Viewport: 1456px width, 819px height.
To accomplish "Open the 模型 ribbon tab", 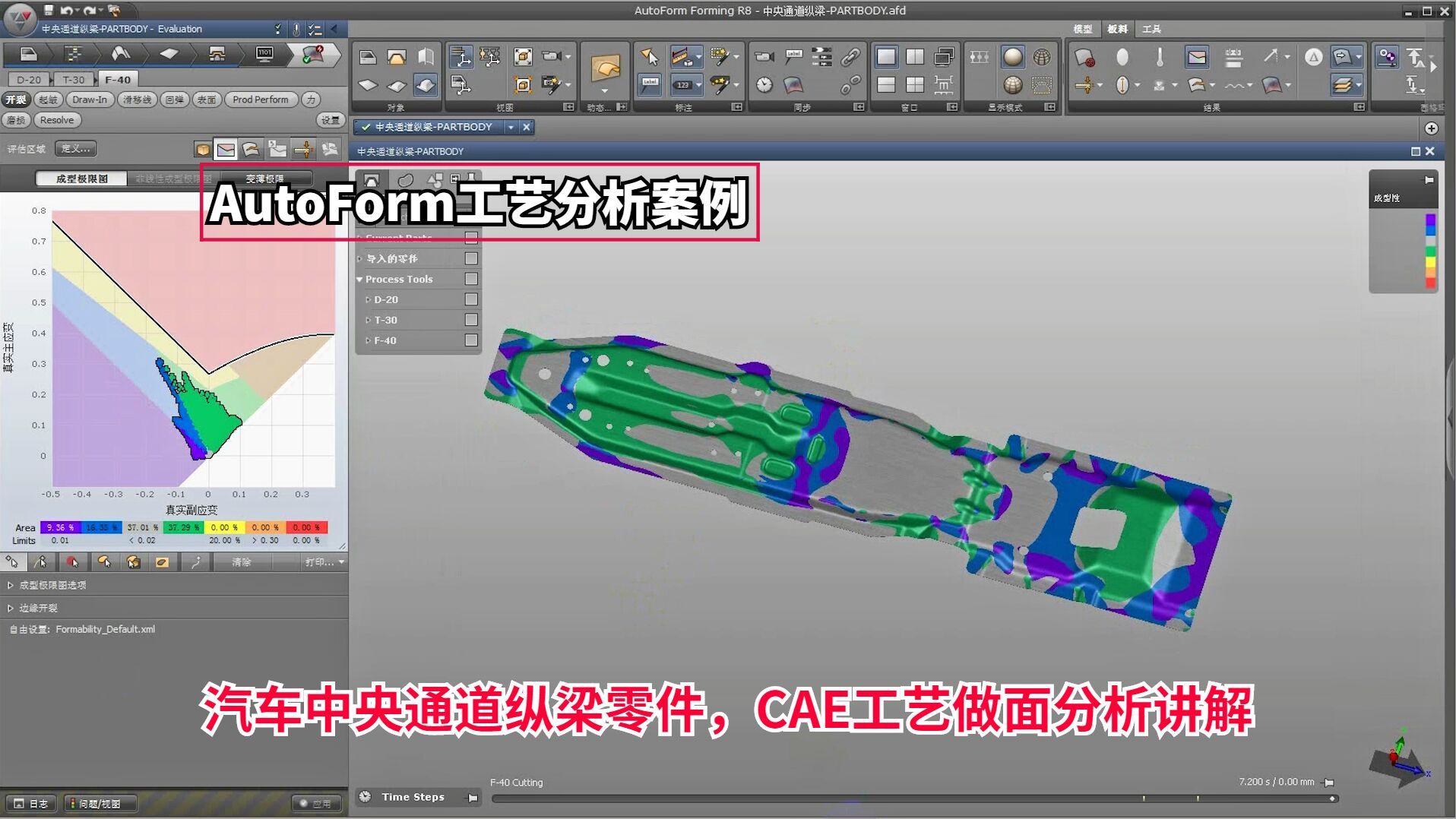I will tap(1083, 30).
